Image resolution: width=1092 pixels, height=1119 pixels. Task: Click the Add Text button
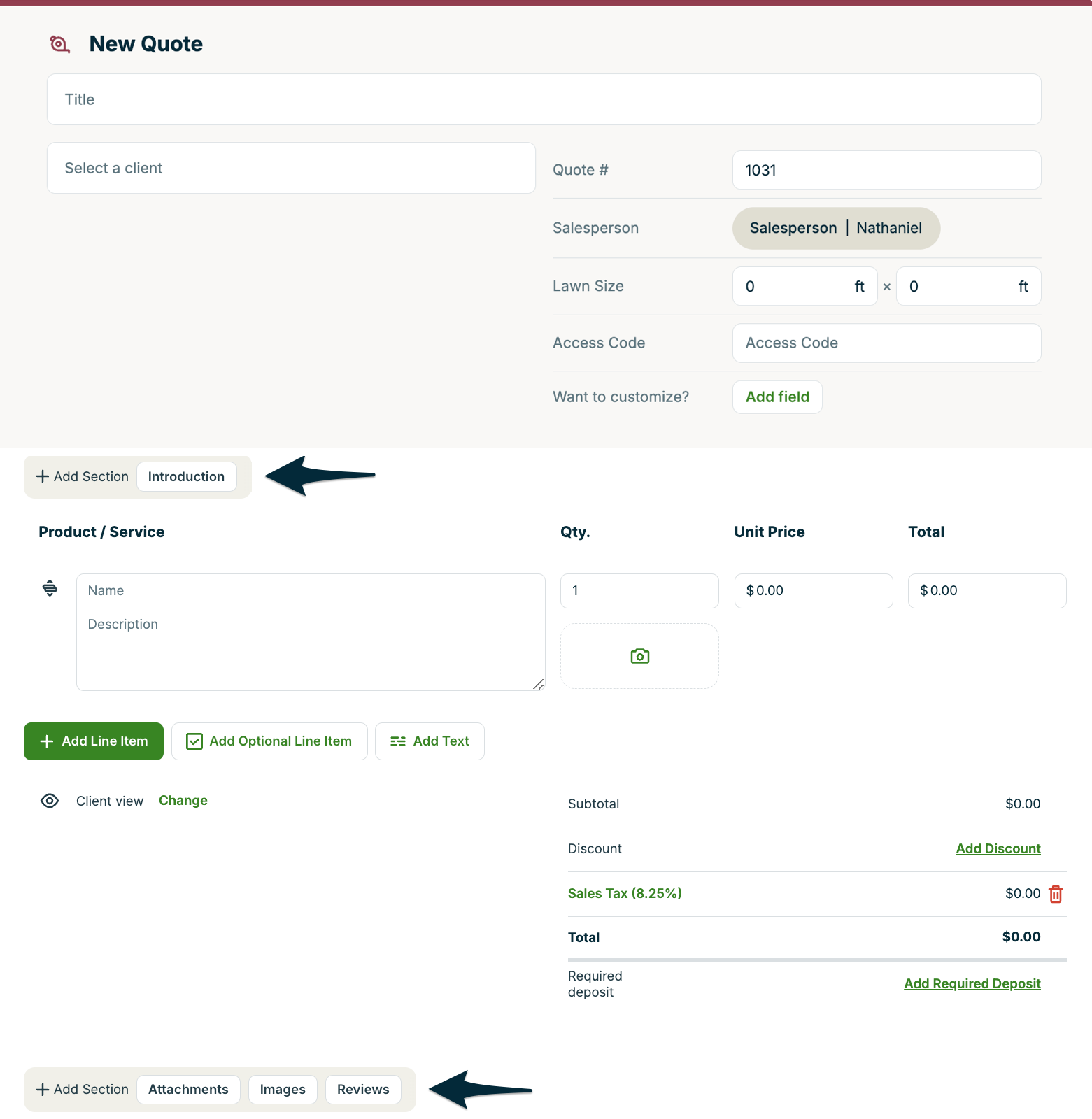(x=430, y=741)
